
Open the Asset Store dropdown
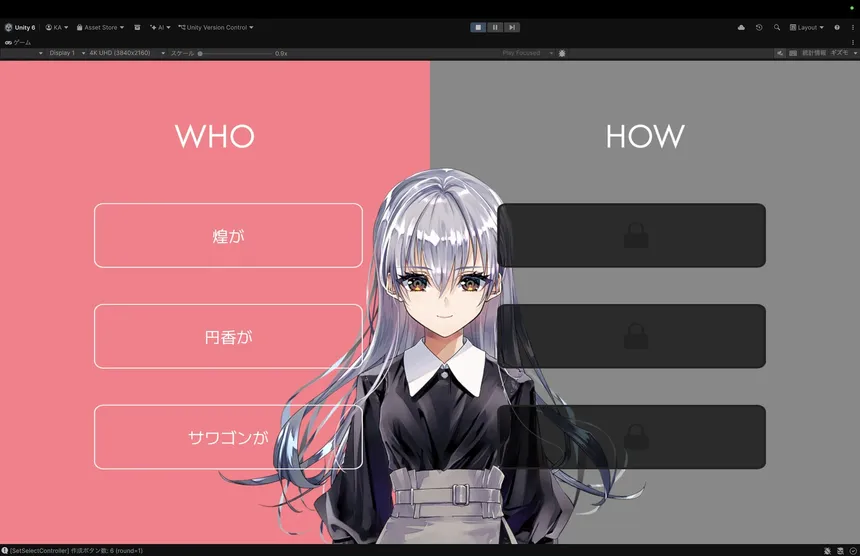[100, 27]
